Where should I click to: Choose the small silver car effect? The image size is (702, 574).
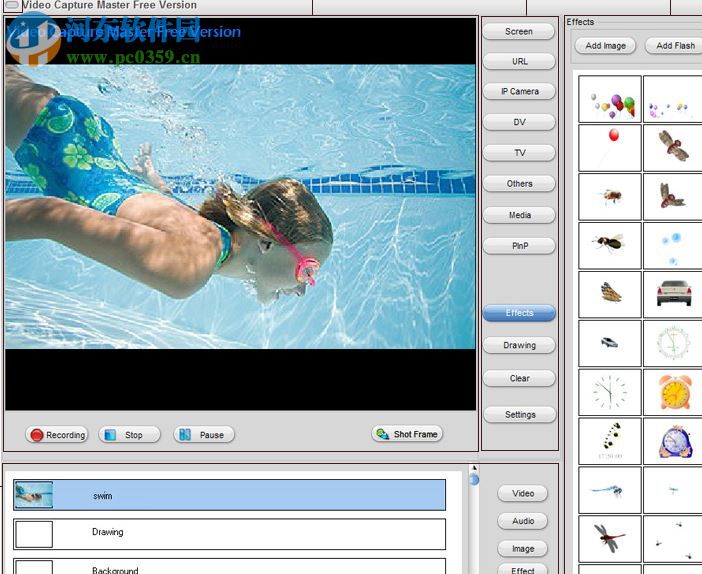tap(610, 343)
